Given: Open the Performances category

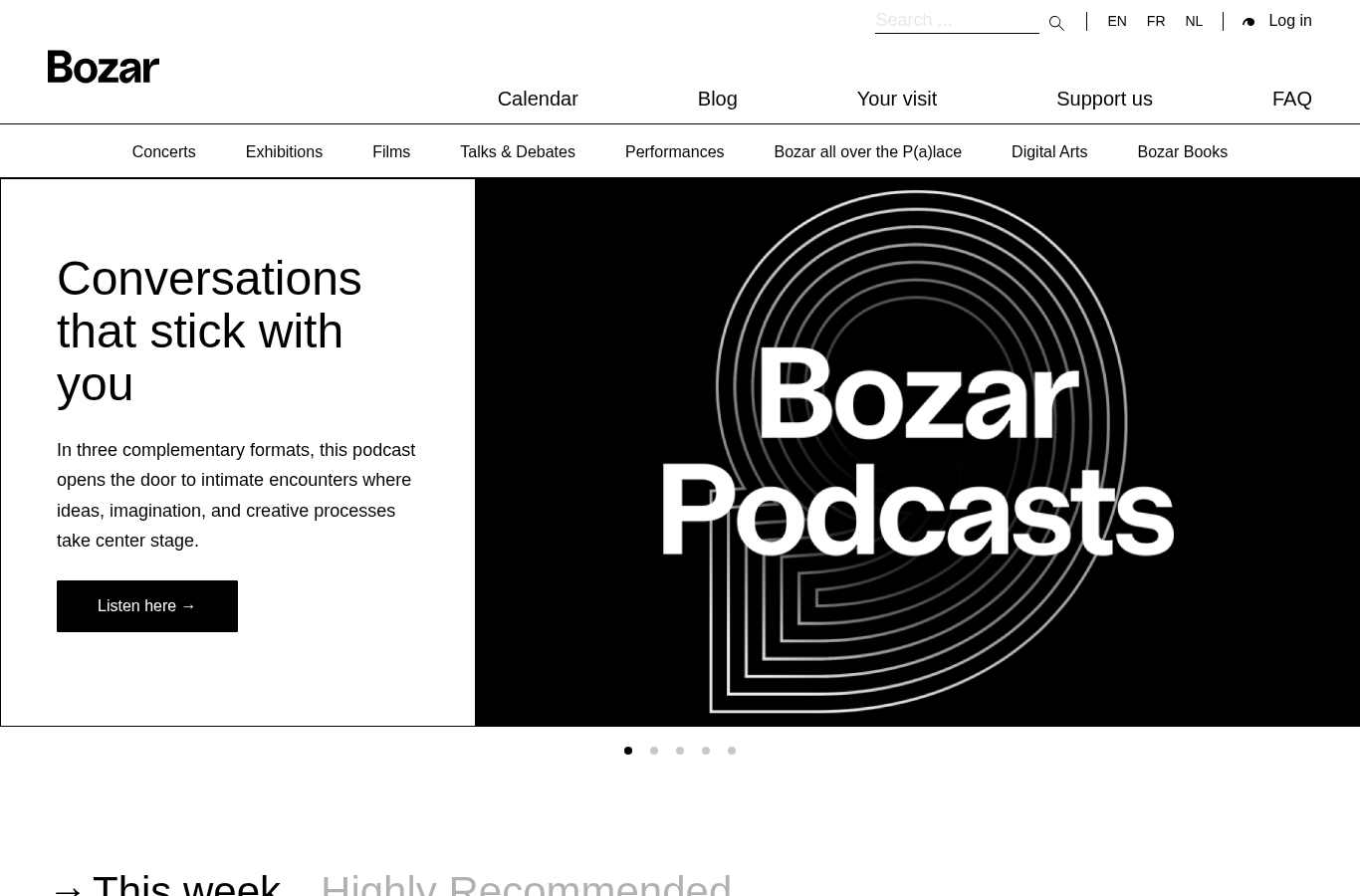Looking at the screenshot, I should point(674,151).
